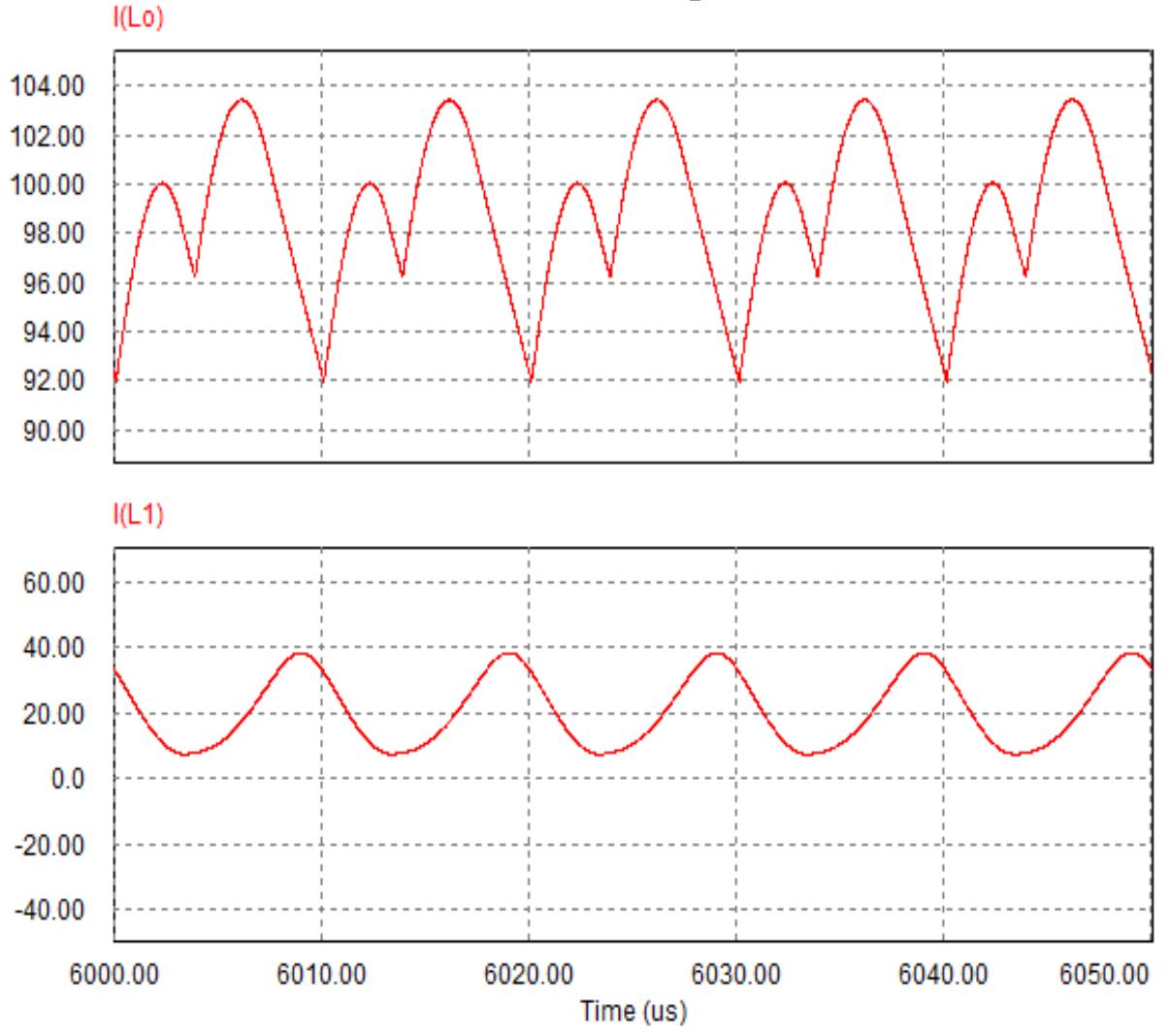This screenshot has height=1036, width=1170.
Task: Click the 104.00 y-axis value
Action: pos(47,86)
